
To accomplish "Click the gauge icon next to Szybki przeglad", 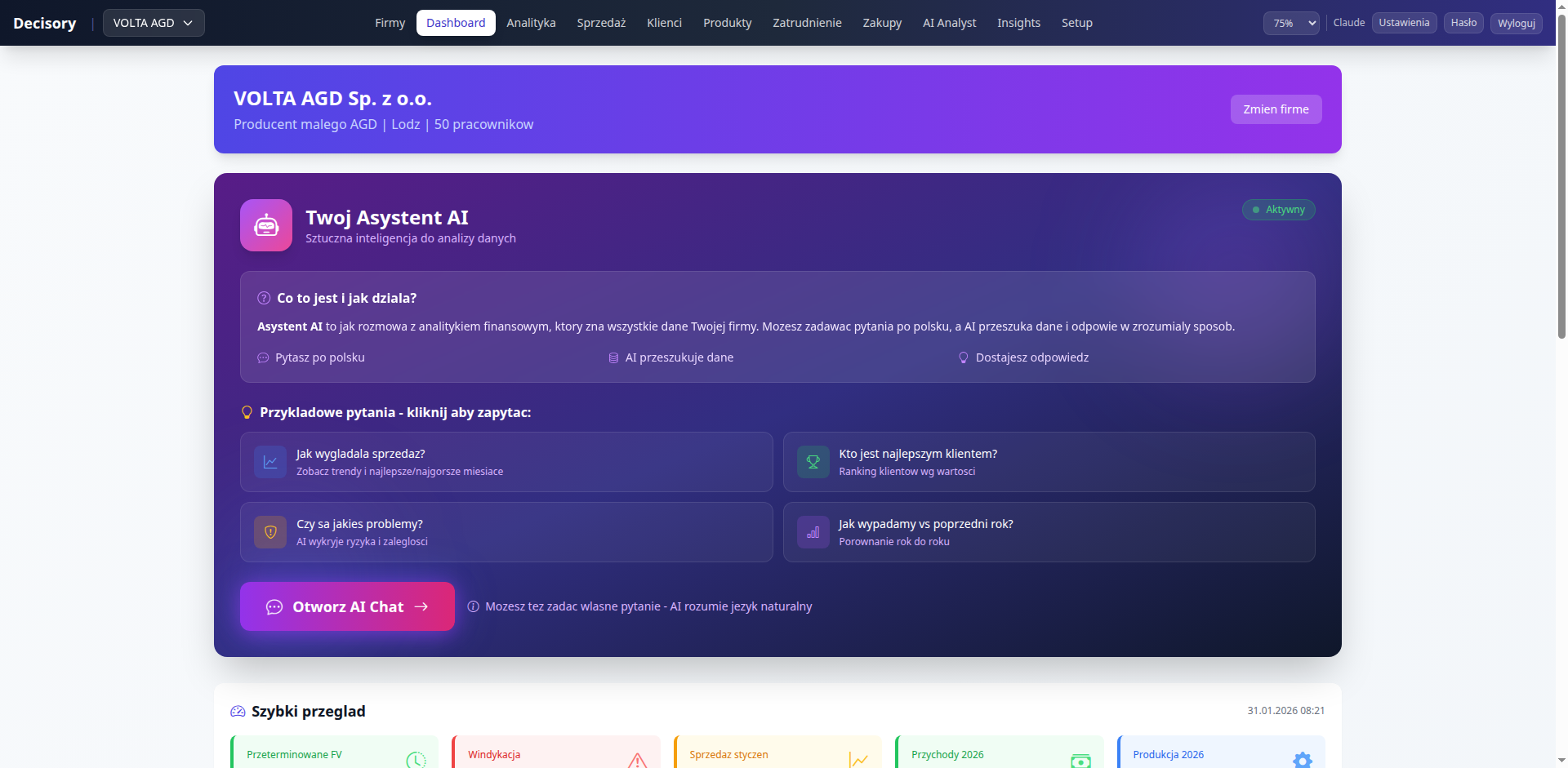I will point(238,712).
